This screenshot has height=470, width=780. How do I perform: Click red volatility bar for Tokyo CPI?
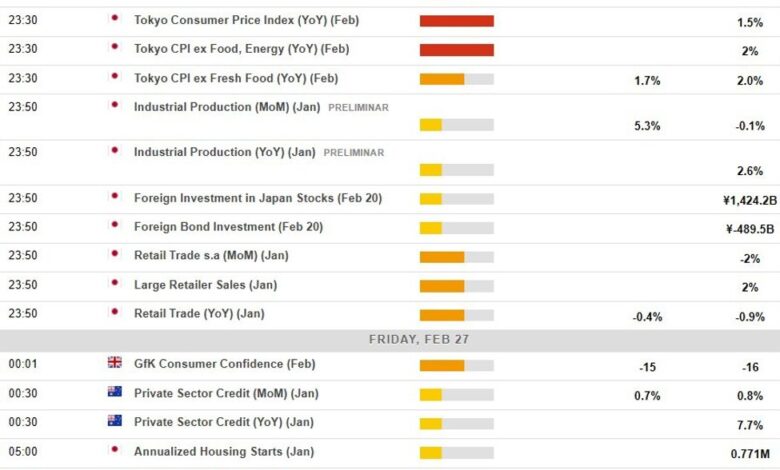click(x=457, y=21)
